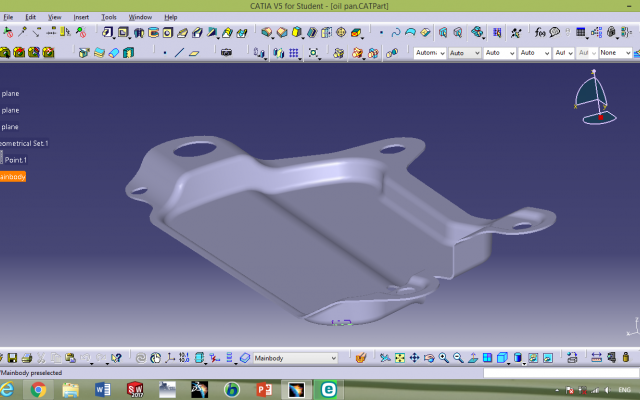The height and width of the screenshot is (400, 640).
Task: Click the compass at top right
Action: coord(595,97)
